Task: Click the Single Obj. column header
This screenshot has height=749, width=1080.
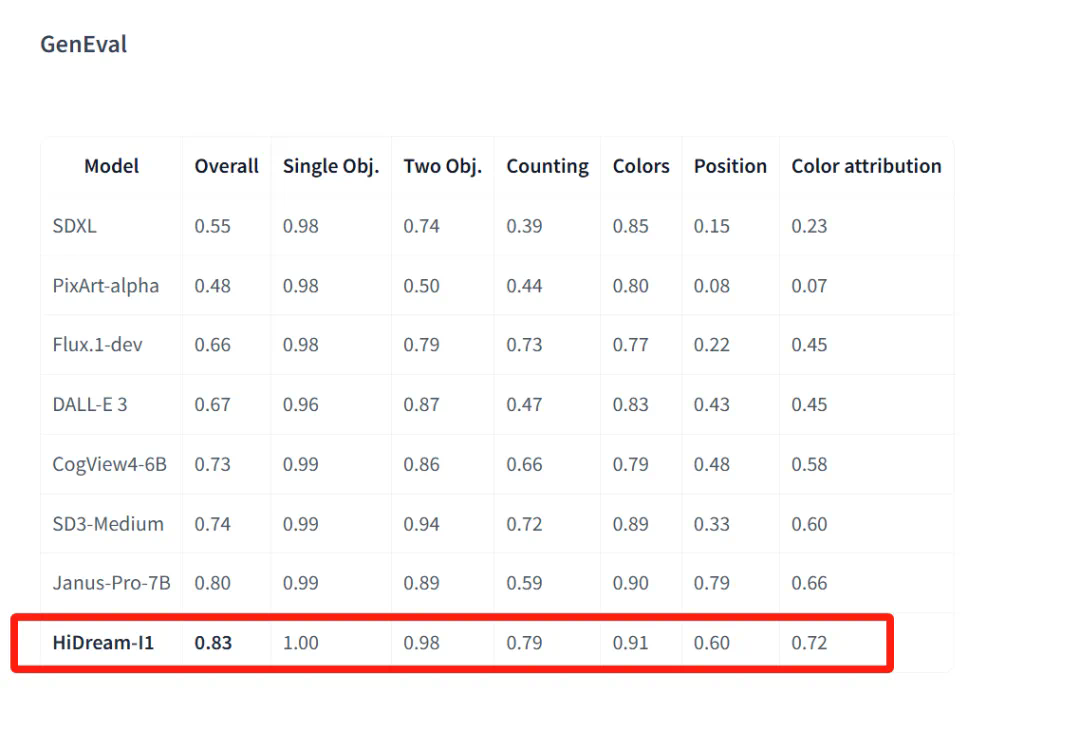Action: [330, 166]
